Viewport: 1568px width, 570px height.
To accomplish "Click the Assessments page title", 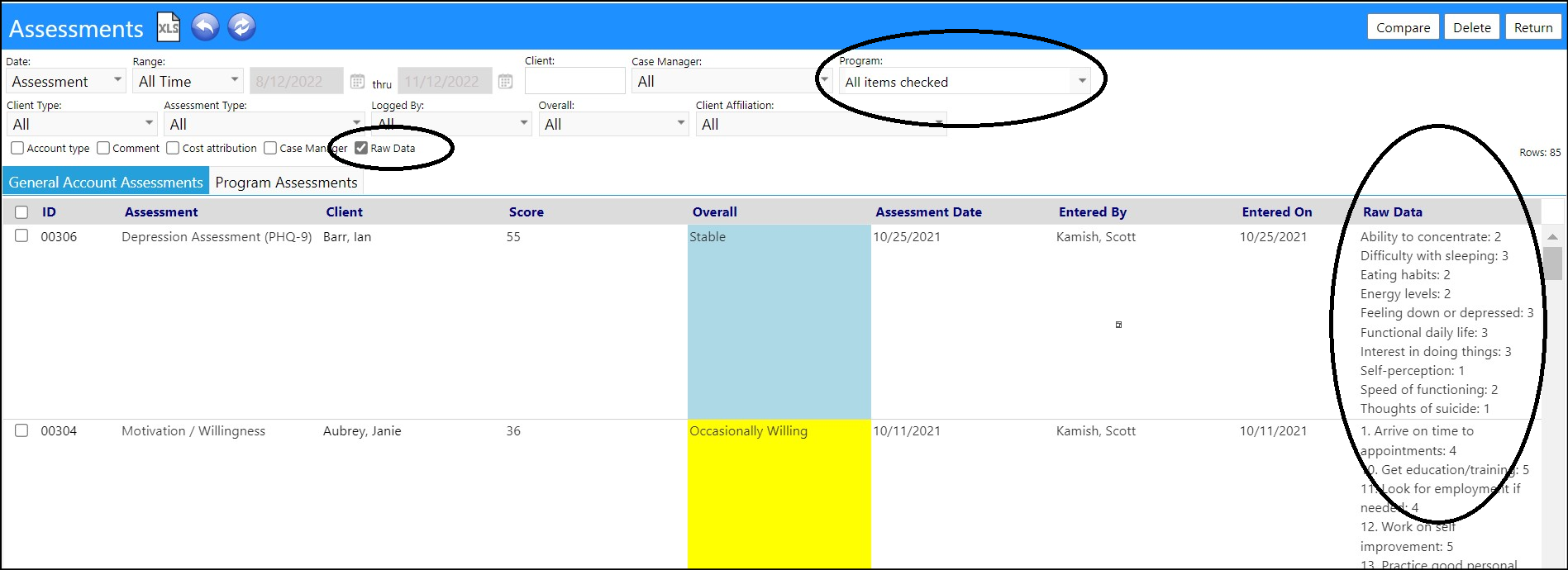I will pyautogui.click(x=76, y=29).
